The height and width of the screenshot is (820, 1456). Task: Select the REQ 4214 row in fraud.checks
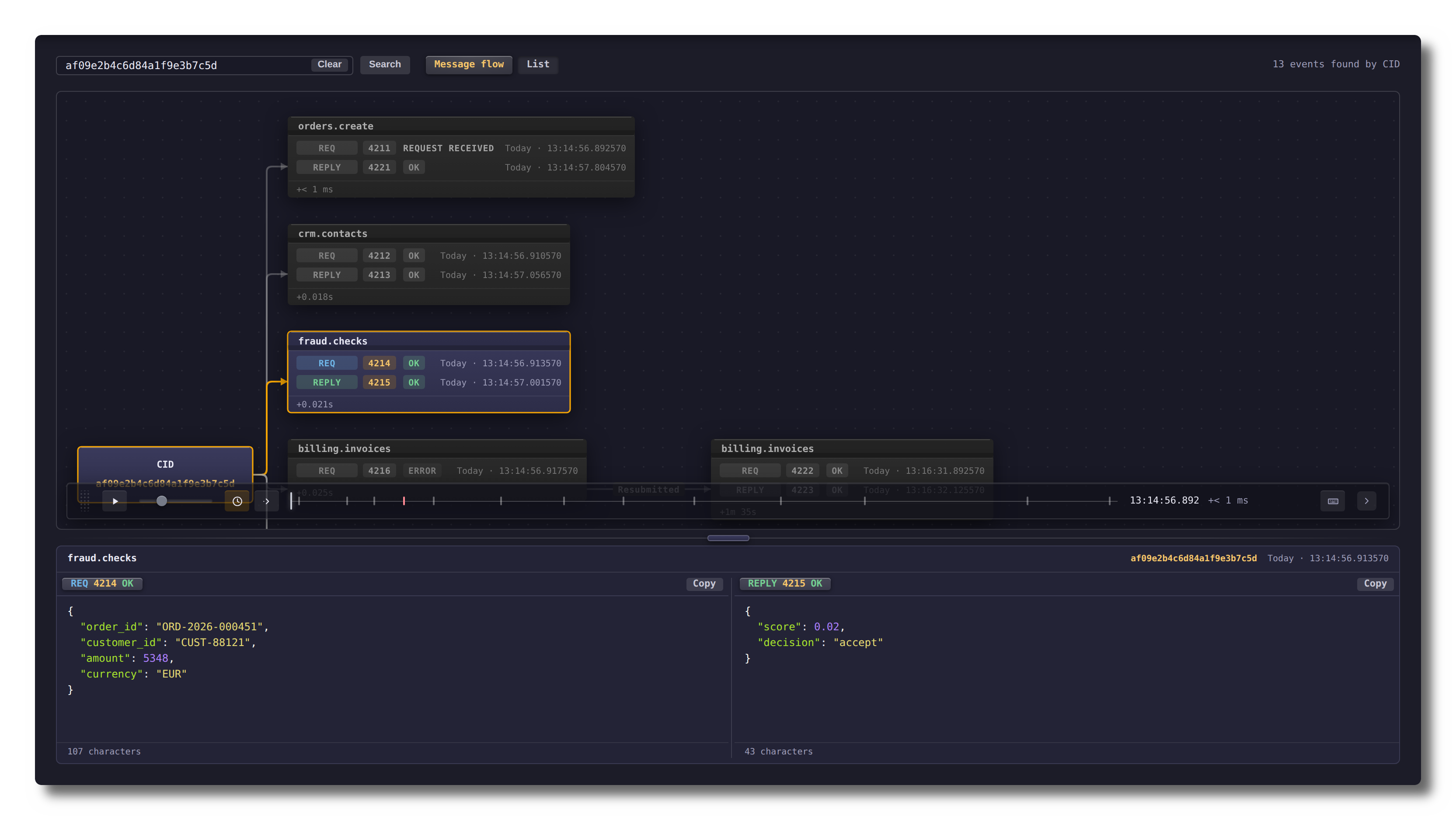pyautogui.click(x=428, y=363)
